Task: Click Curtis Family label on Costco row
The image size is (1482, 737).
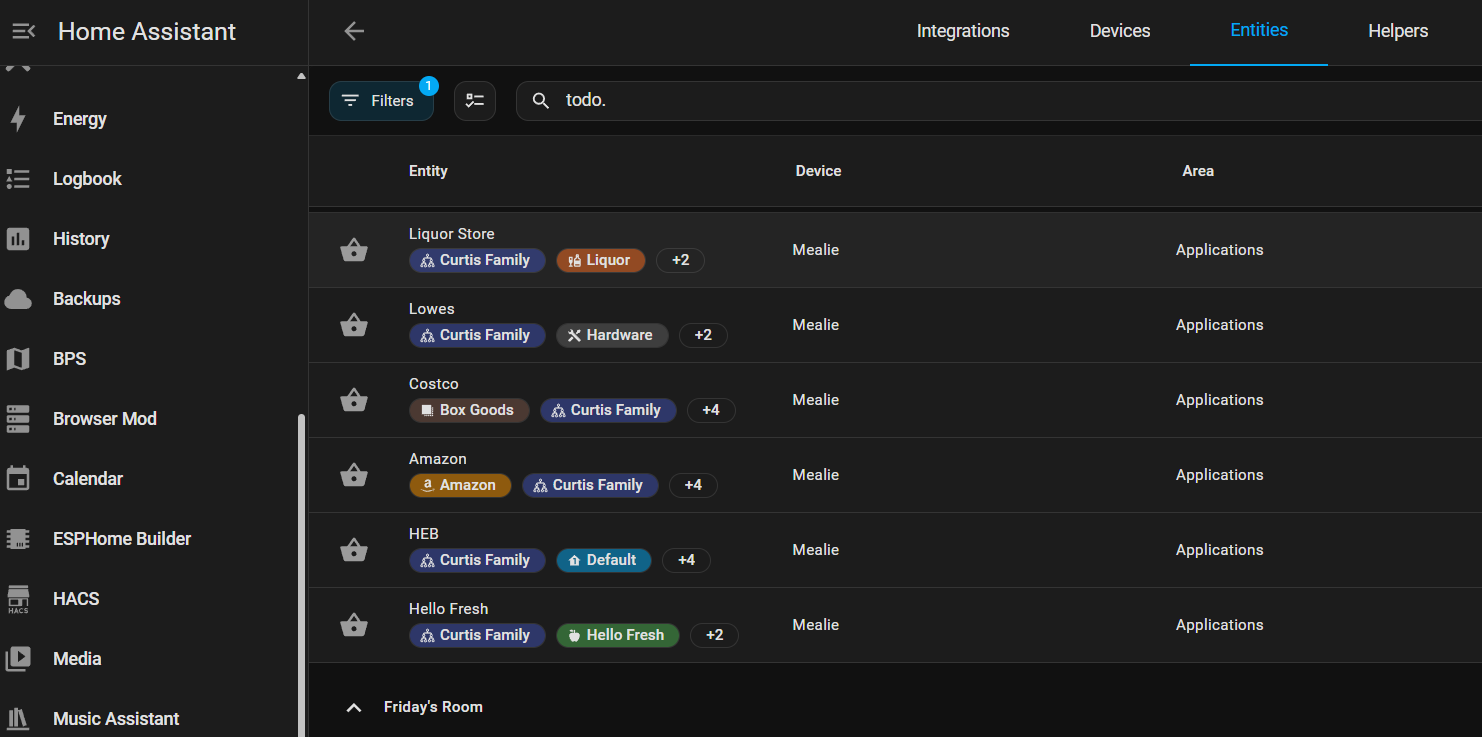Action: coord(608,410)
